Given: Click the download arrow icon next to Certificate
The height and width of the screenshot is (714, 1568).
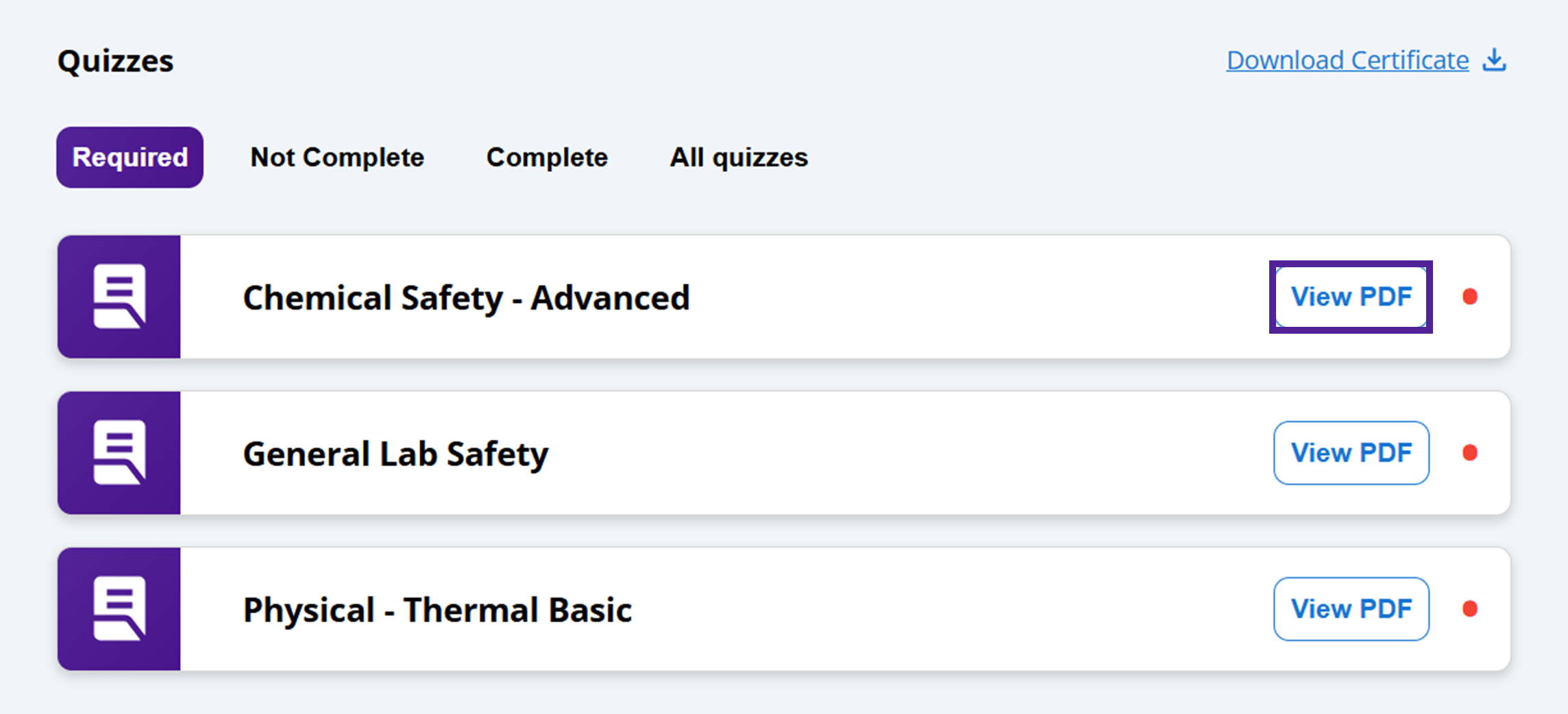Looking at the screenshot, I should pos(1494,60).
